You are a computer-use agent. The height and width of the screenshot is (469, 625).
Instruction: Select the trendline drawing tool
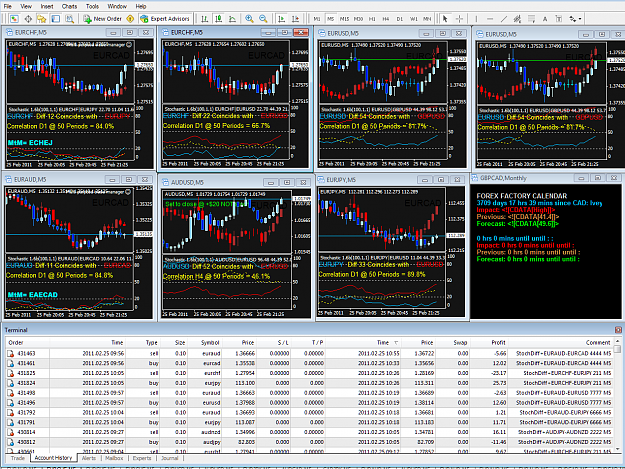(x=504, y=19)
